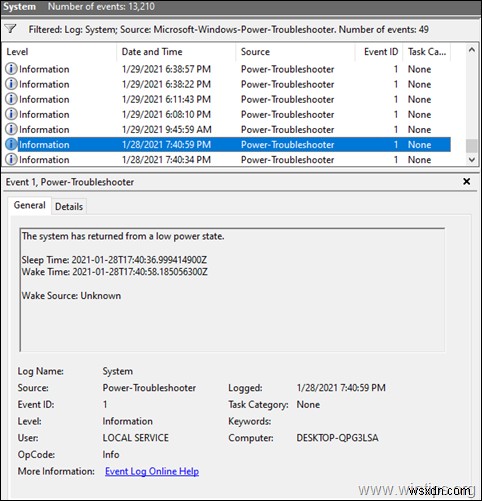Click scroll up arrow of event list
The height and width of the screenshot is (501, 482).
(x=472, y=50)
